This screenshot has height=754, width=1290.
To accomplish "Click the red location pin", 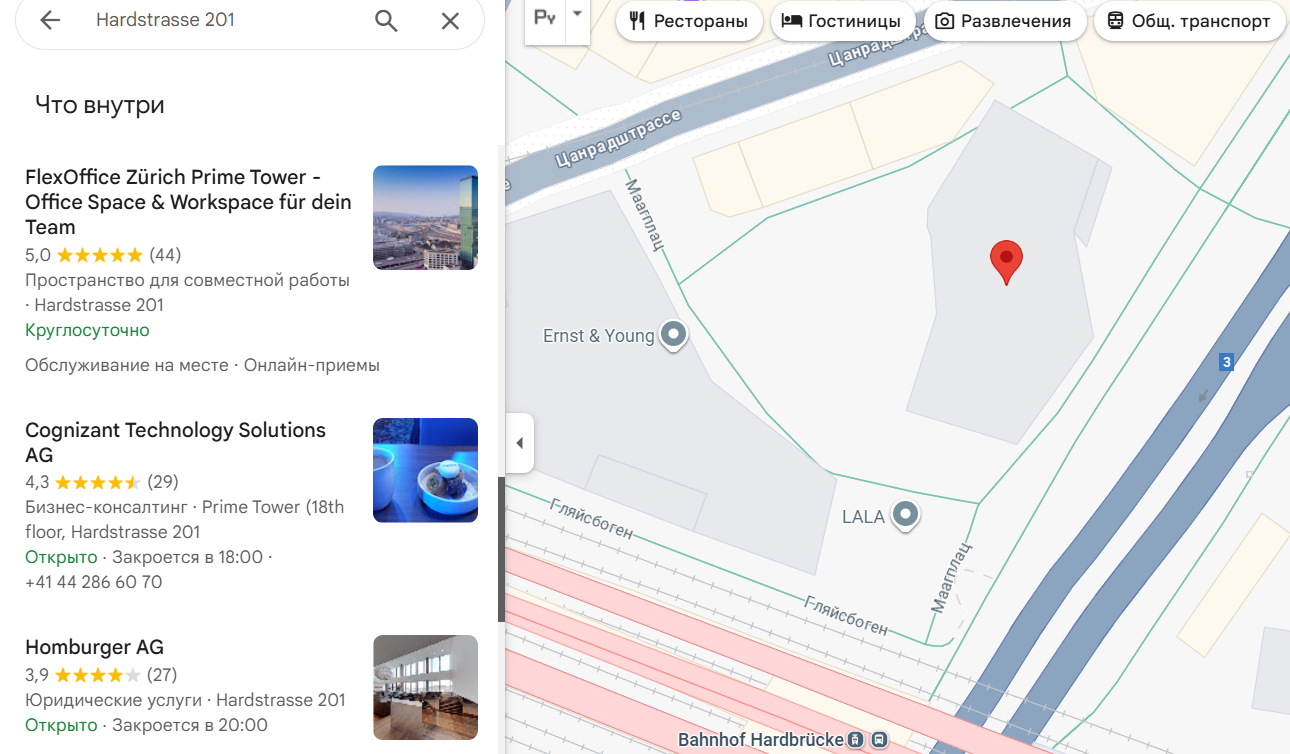I will (1006, 262).
